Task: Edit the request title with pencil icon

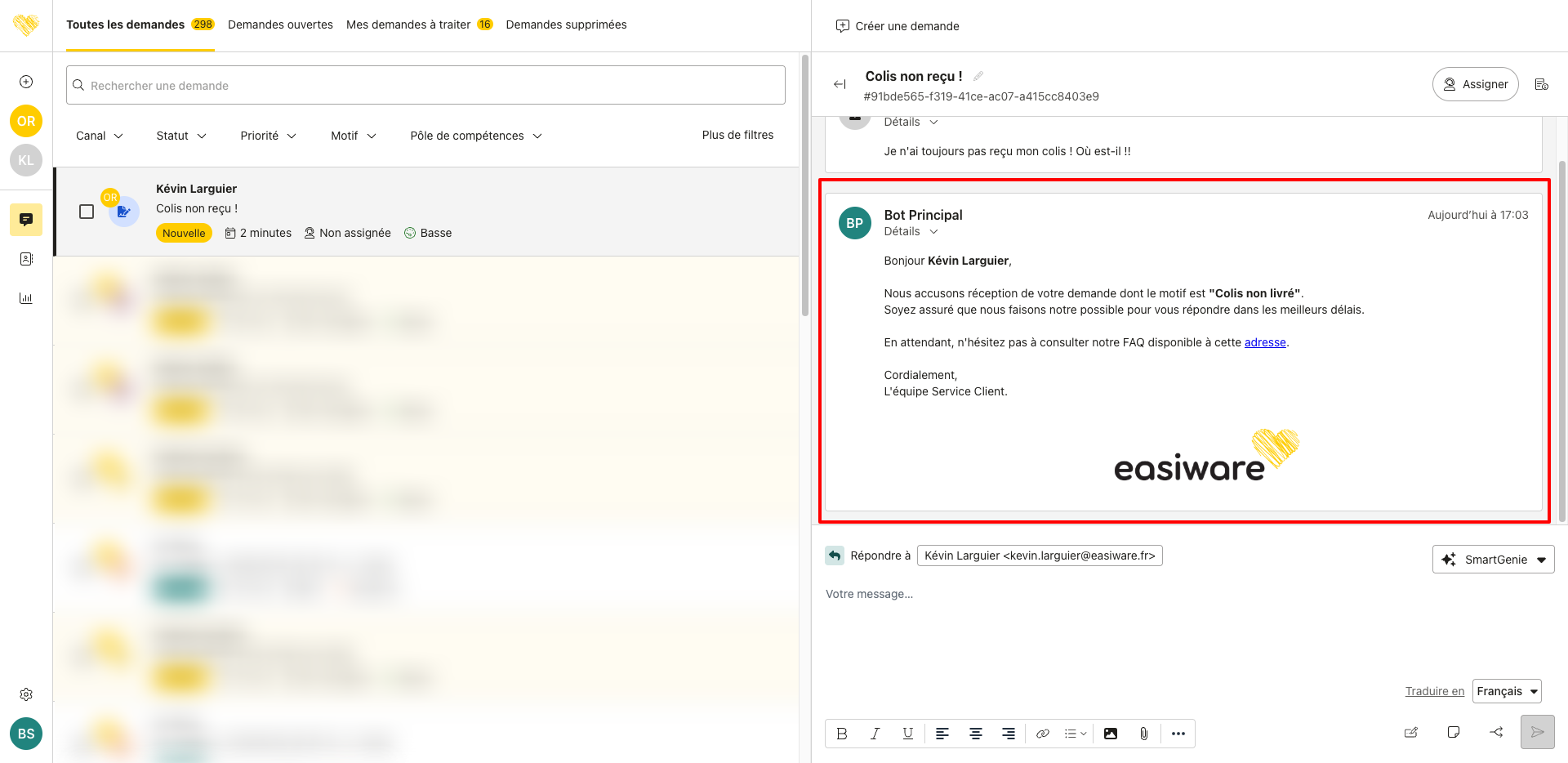Action: coord(978,76)
